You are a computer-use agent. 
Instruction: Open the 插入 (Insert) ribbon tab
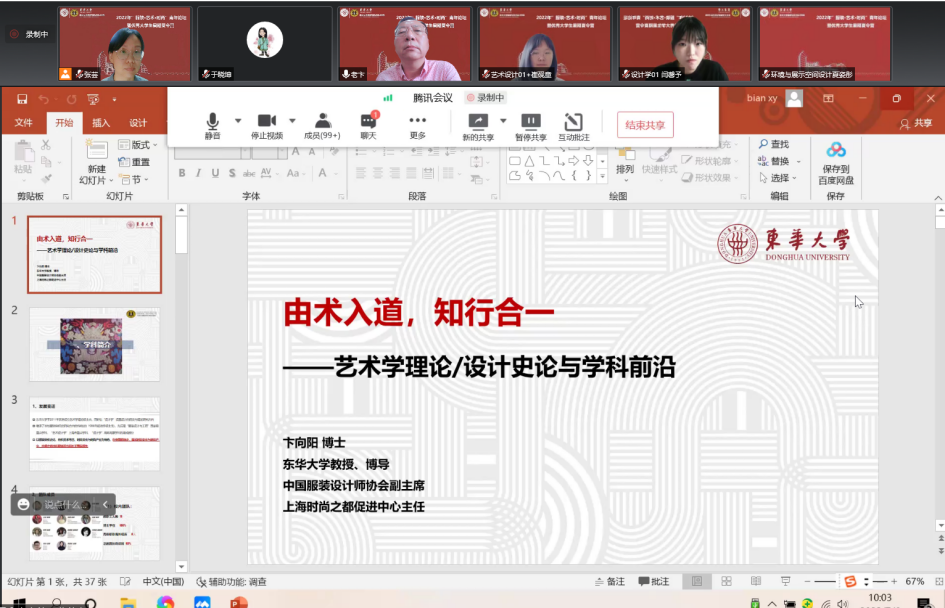click(x=101, y=123)
